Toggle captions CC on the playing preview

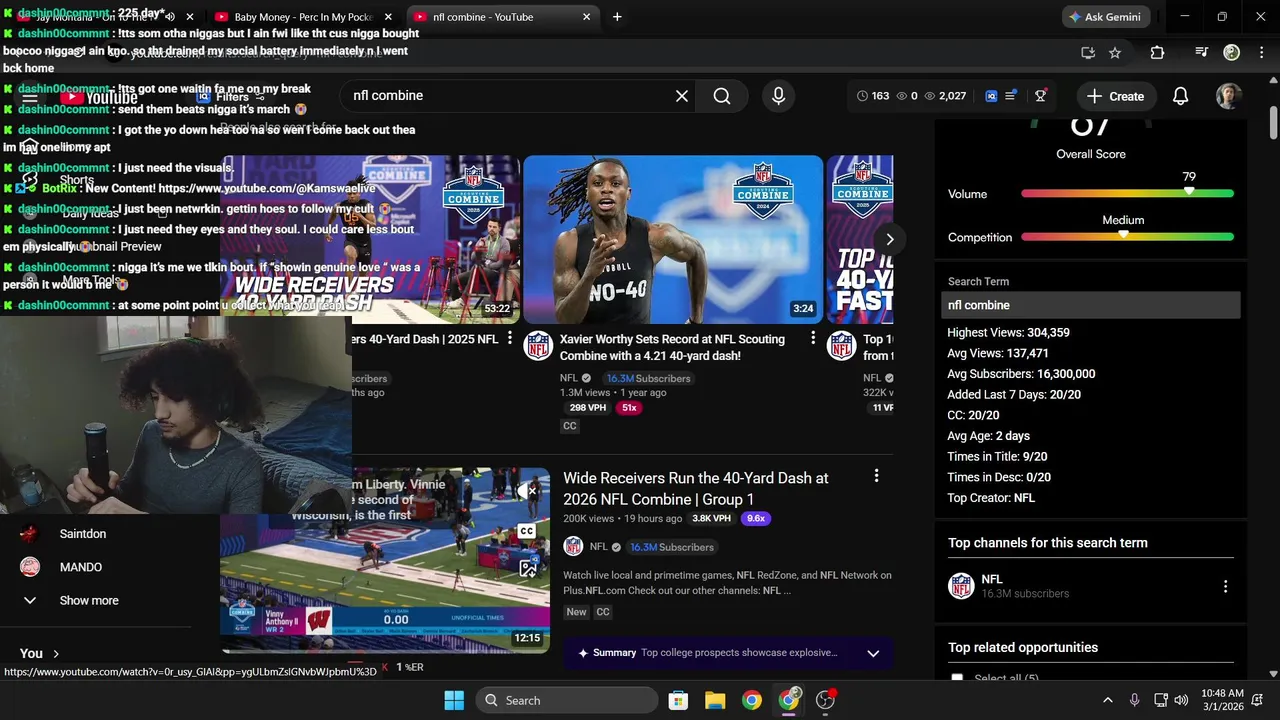[527, 531]
